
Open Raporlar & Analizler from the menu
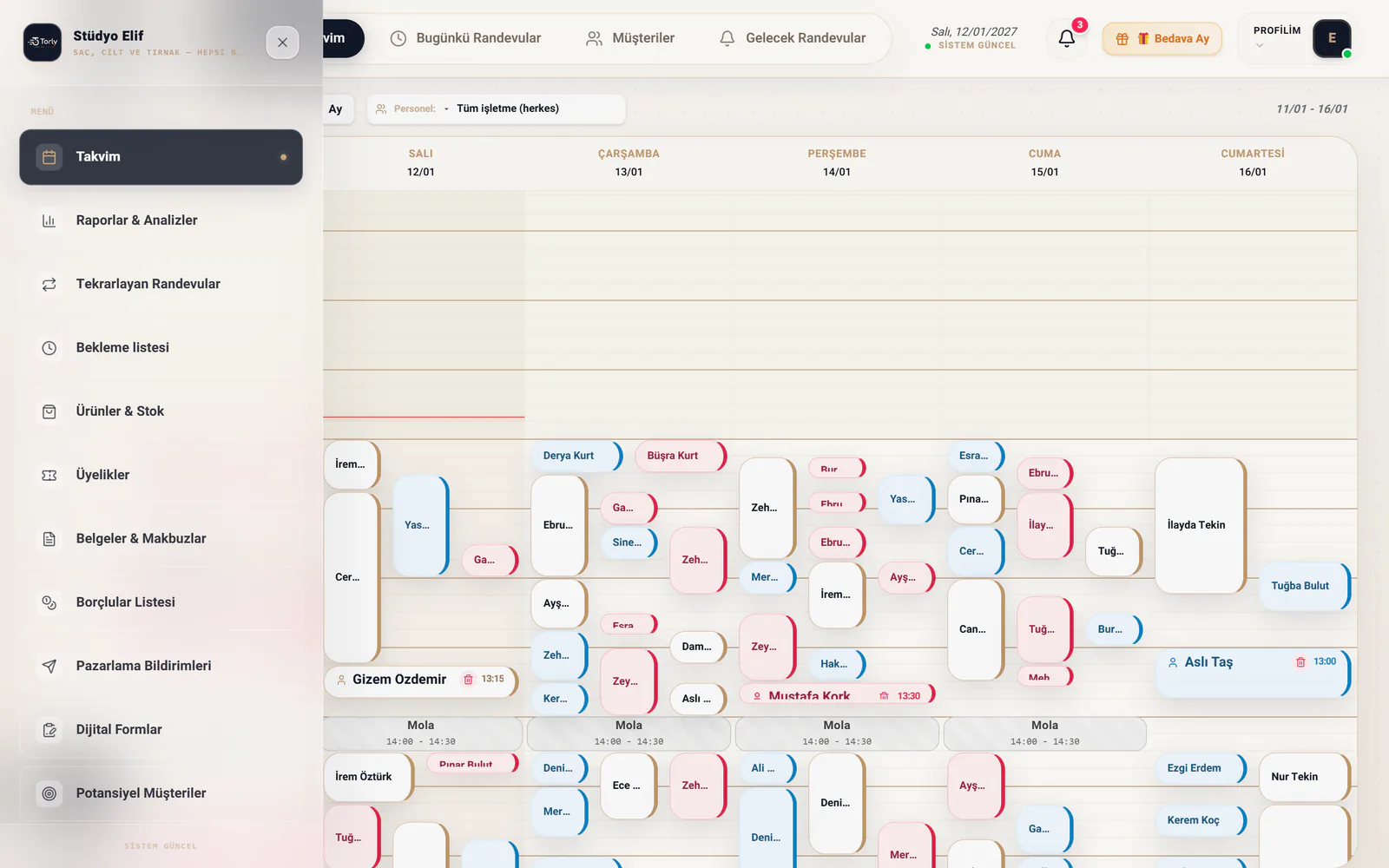(x=161, y=220)
